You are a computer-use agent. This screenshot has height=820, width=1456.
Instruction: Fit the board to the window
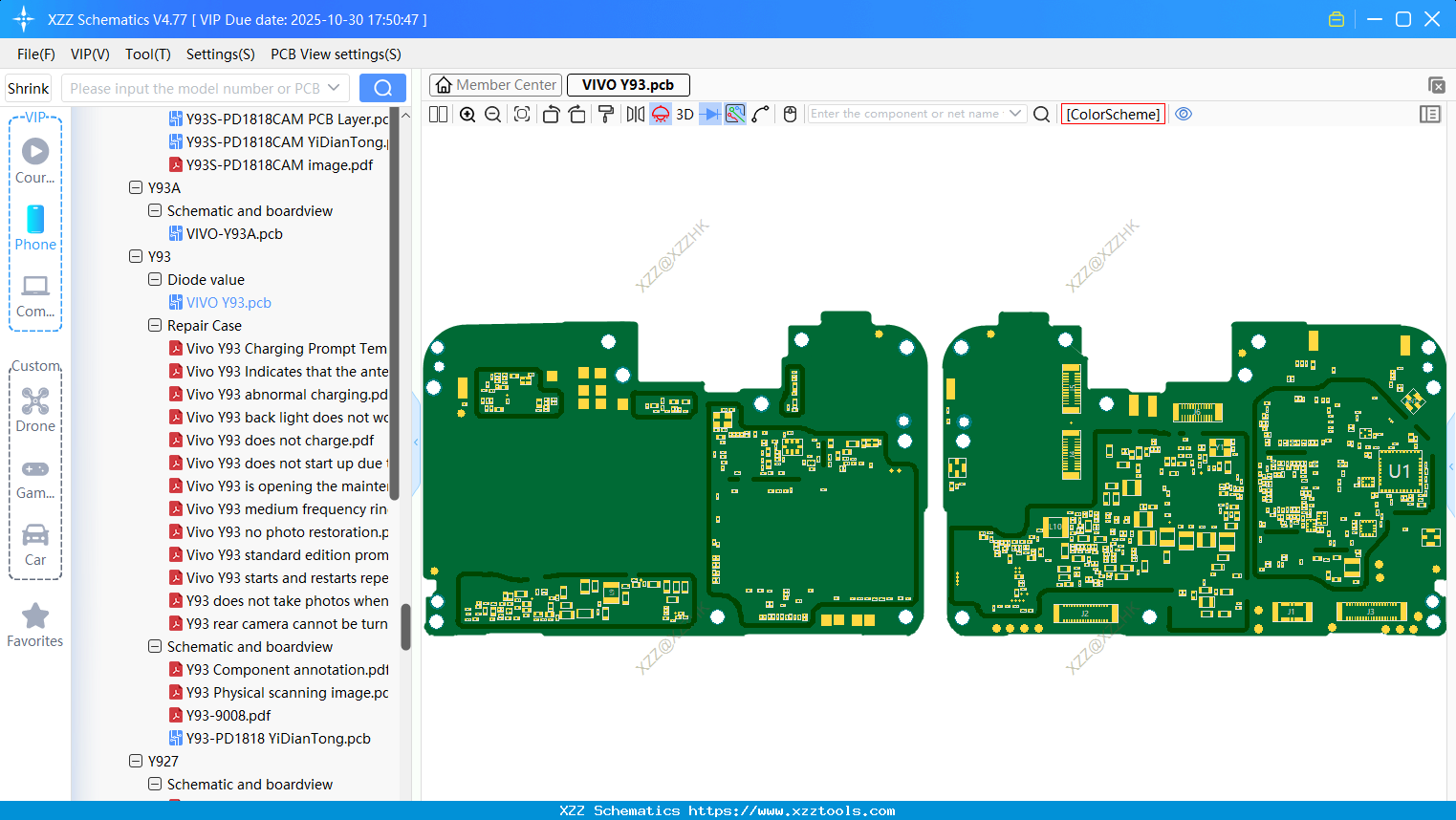(x=522, y=114)
